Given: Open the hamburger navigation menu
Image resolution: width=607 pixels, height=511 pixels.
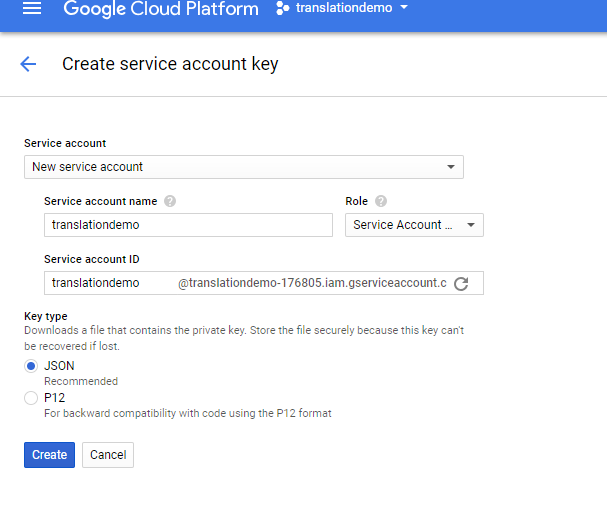Looking at the screenshot, I should (32, 9).
